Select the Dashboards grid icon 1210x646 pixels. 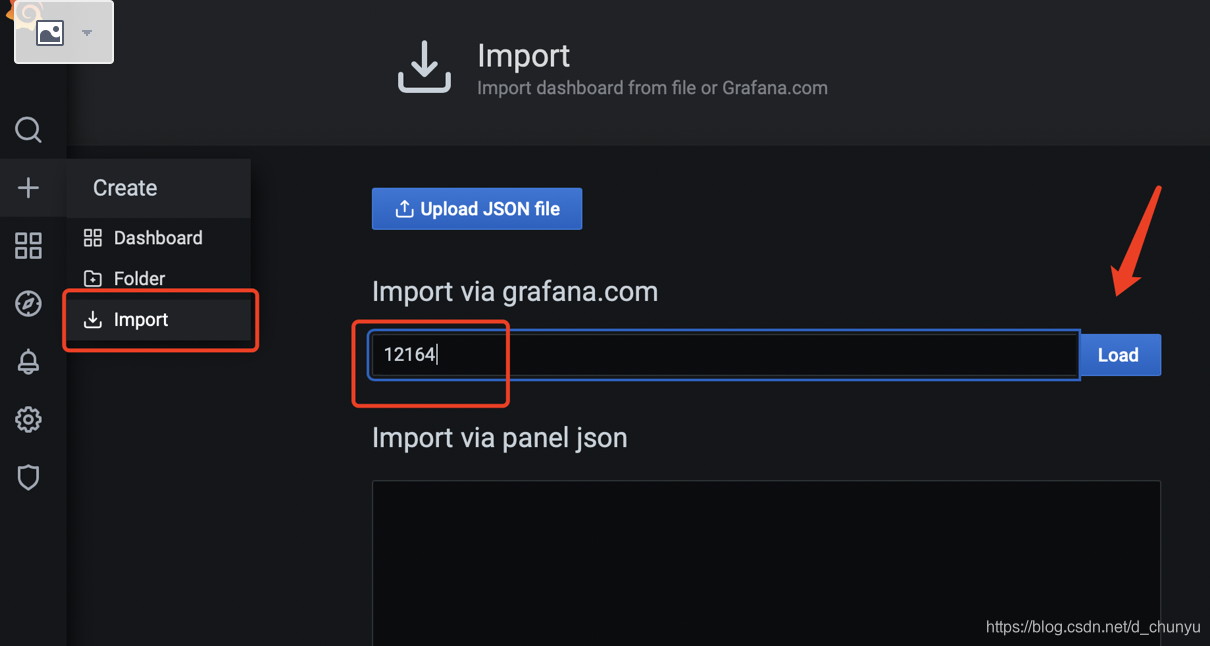(x=28, y=245)
